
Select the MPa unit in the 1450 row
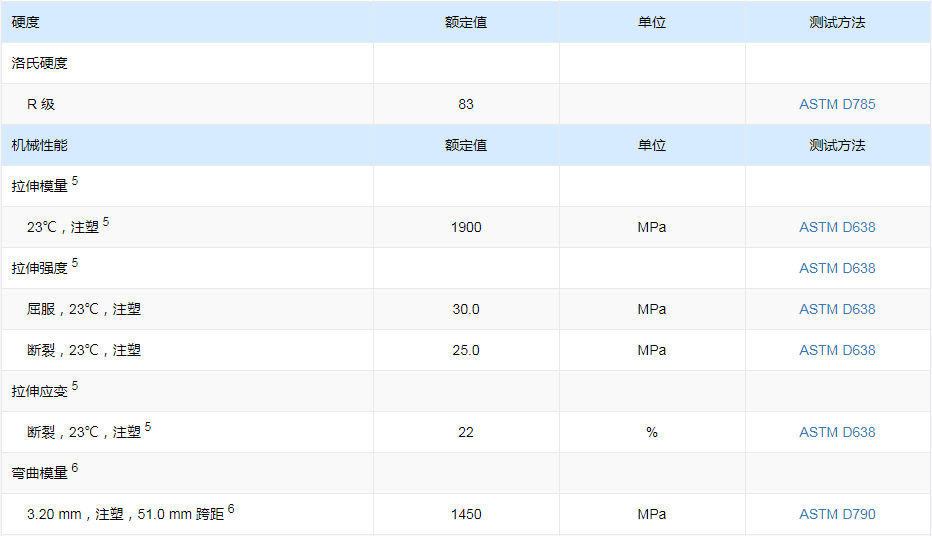651,514
